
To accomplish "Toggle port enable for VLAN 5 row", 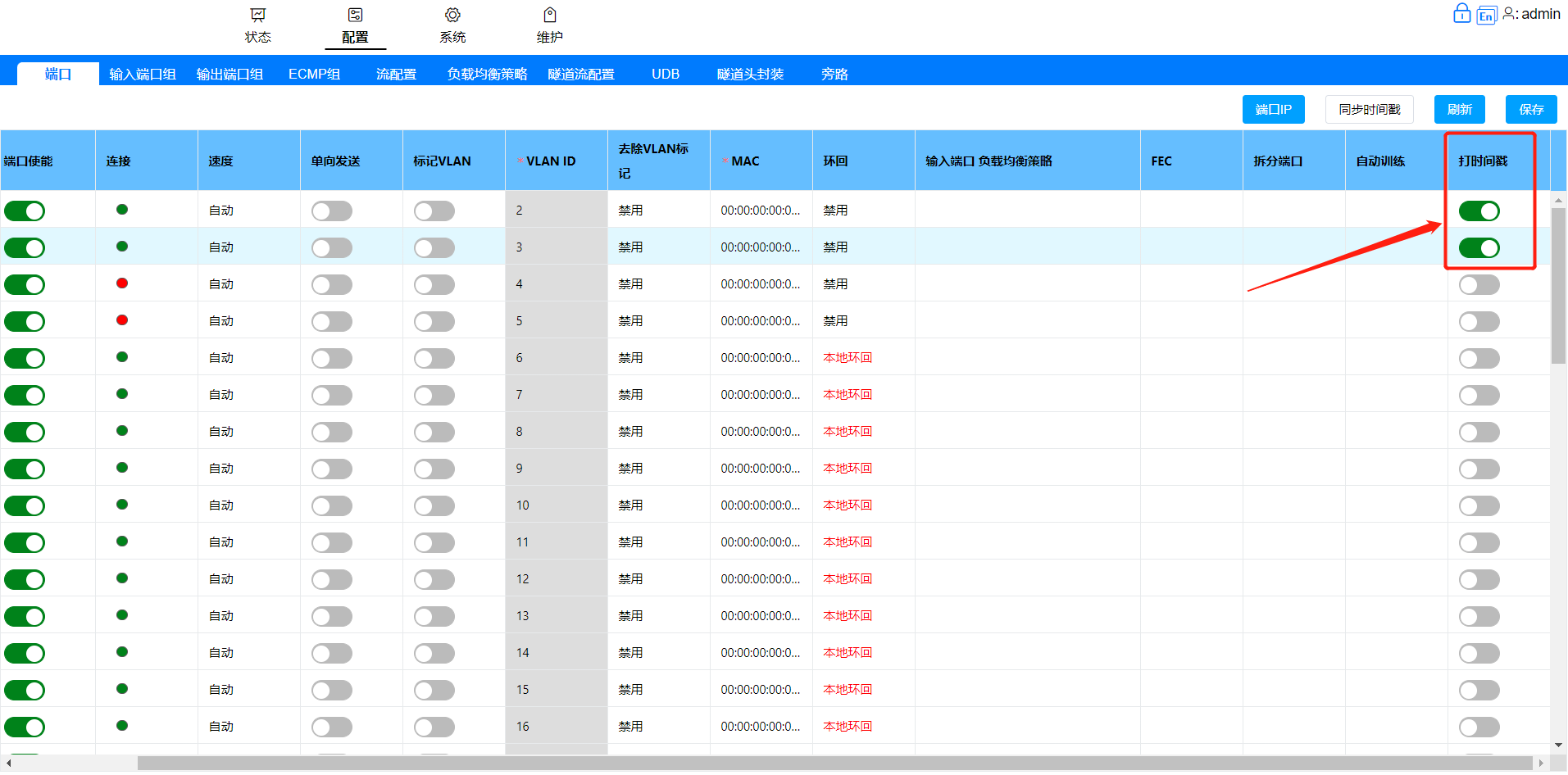I will pos(25,321).
